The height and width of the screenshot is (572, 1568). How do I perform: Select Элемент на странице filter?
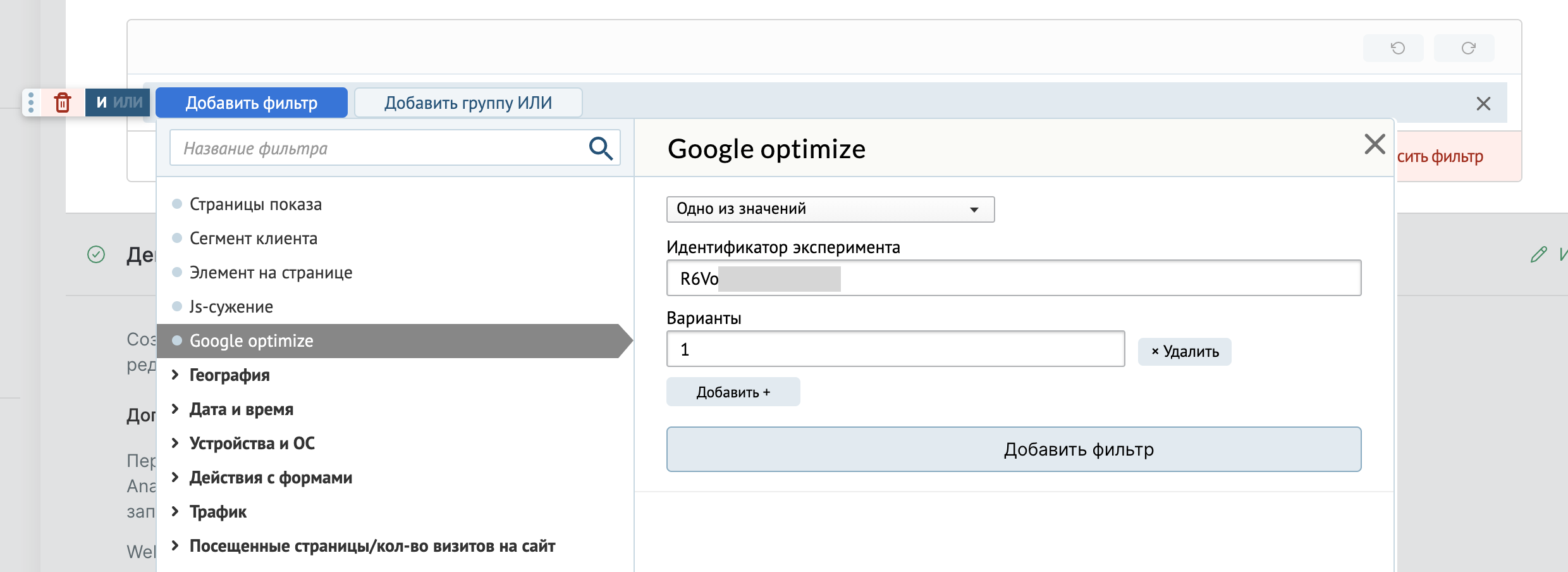(x=271, y=273)
